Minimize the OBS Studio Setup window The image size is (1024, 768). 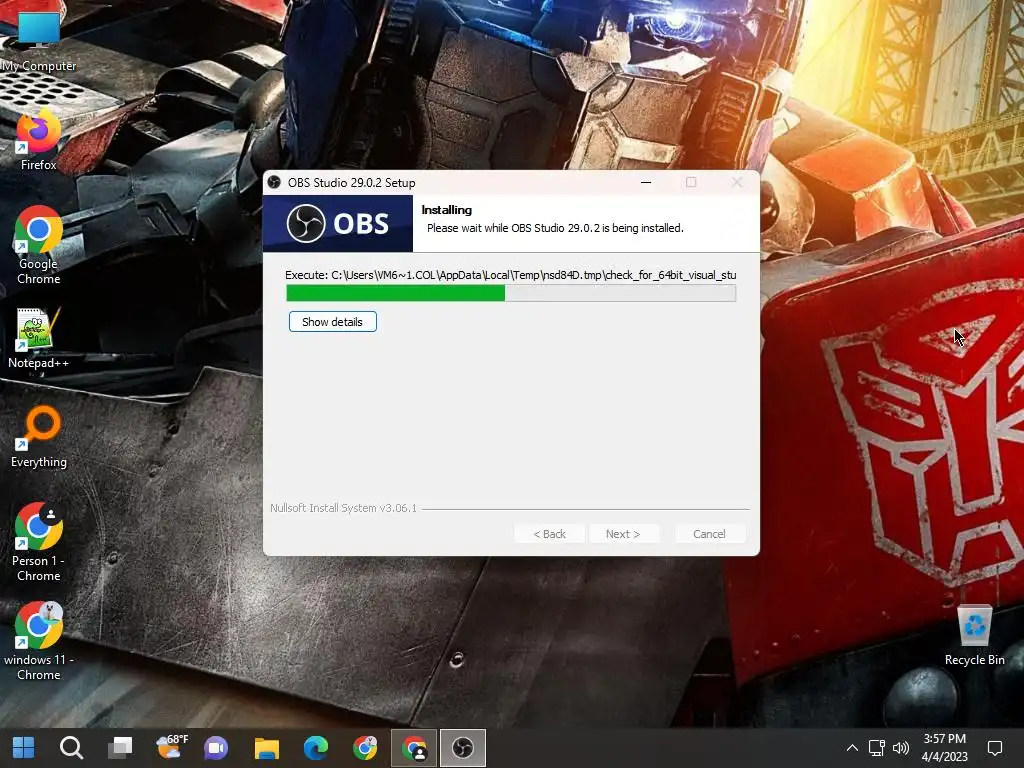click(x=646, y=182)
